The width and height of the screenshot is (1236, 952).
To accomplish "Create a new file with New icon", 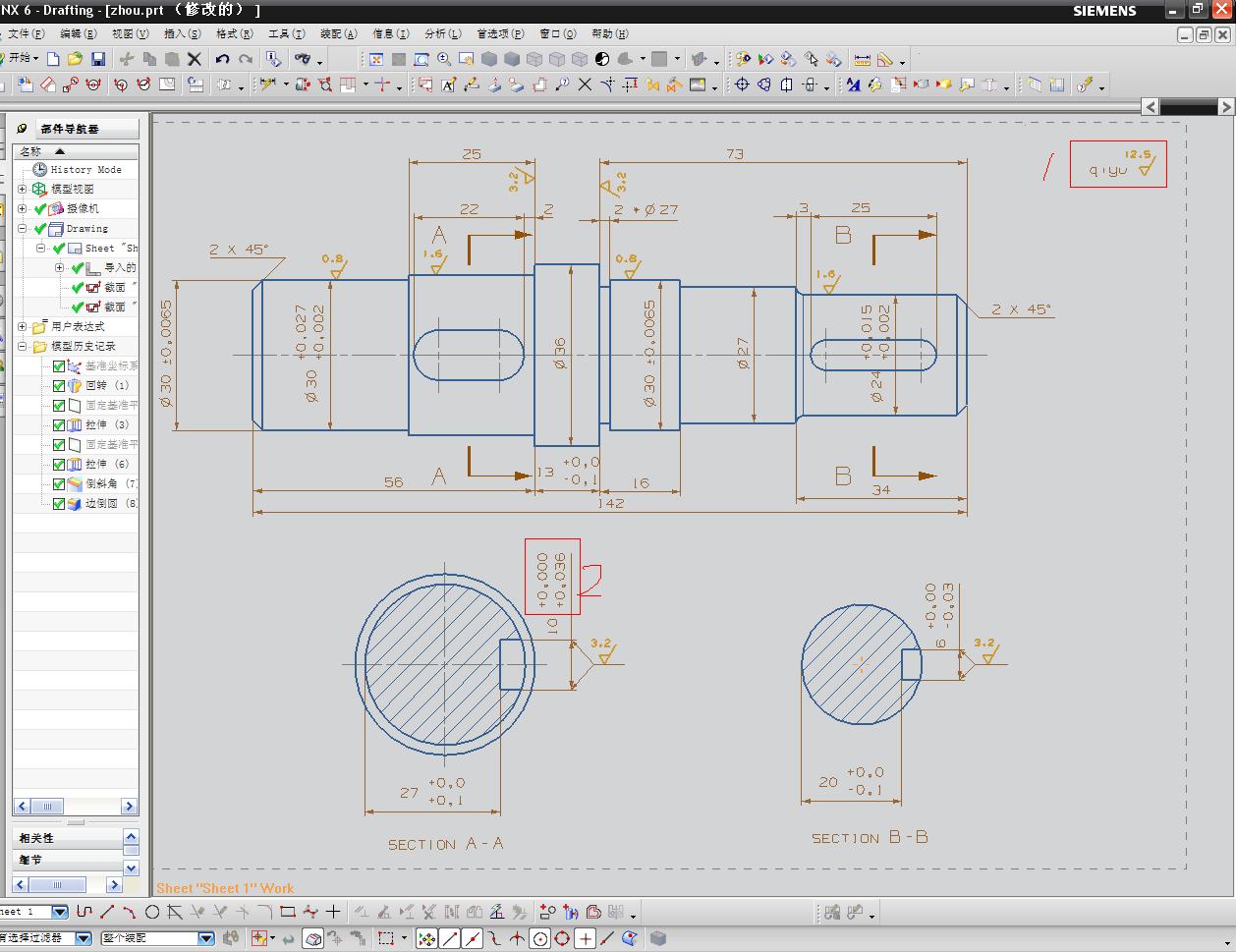I will (x=53, y=59).
